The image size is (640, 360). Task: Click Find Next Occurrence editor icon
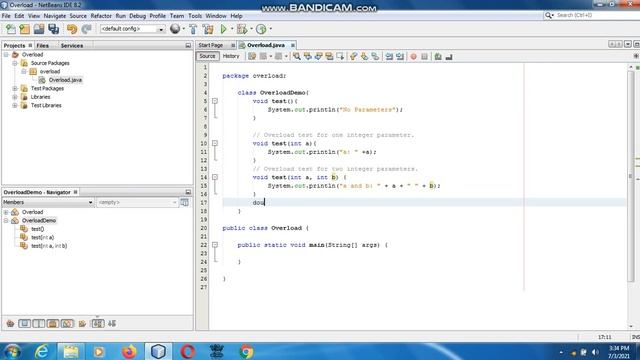coord(318,56)
